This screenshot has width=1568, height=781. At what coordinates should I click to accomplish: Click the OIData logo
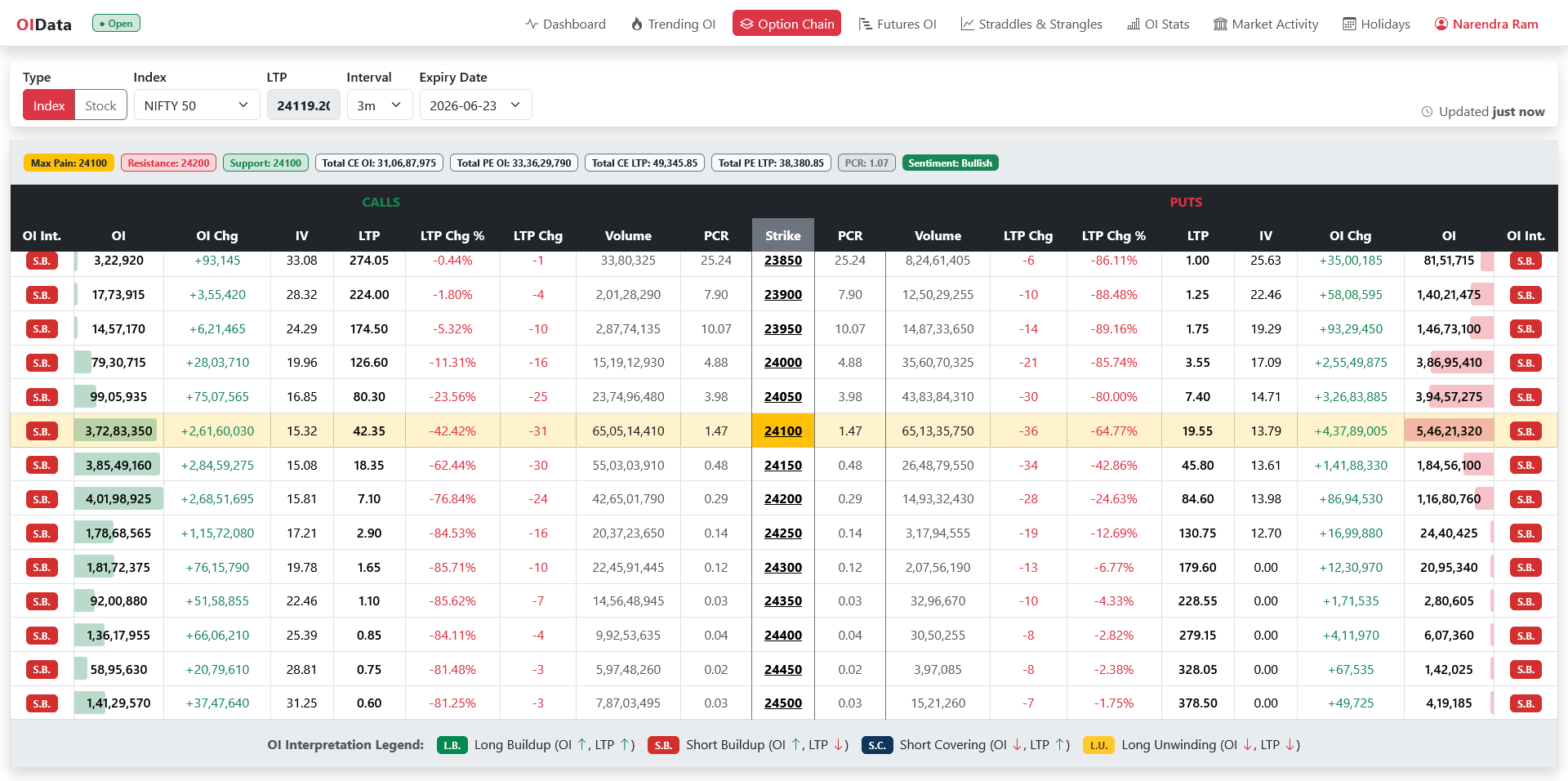(44, 25)
